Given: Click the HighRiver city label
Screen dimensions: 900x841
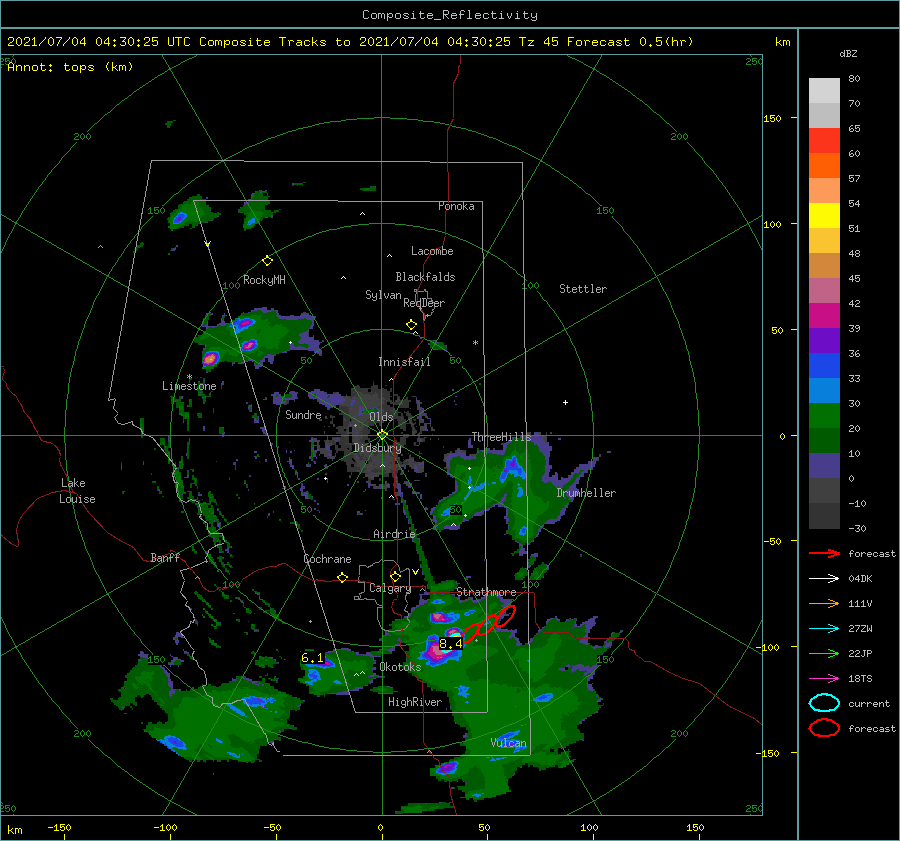Looking at the screenshot, I should [415, 702].
